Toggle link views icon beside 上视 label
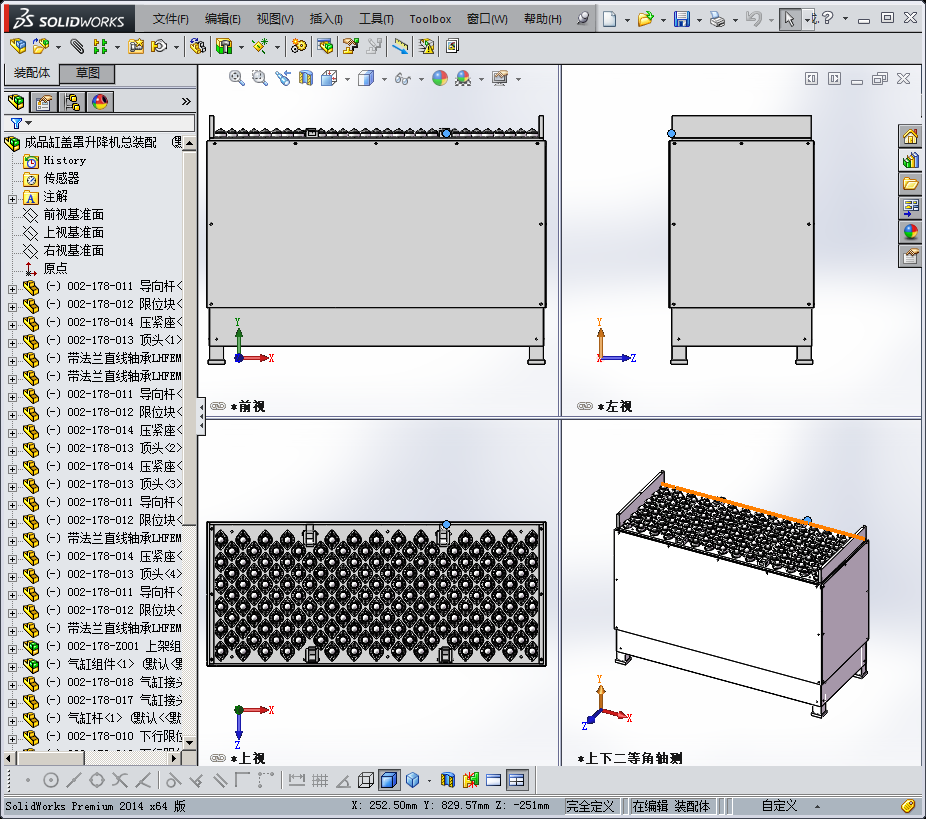The width and height of the screenshot is (926, 819). point(218,758)
